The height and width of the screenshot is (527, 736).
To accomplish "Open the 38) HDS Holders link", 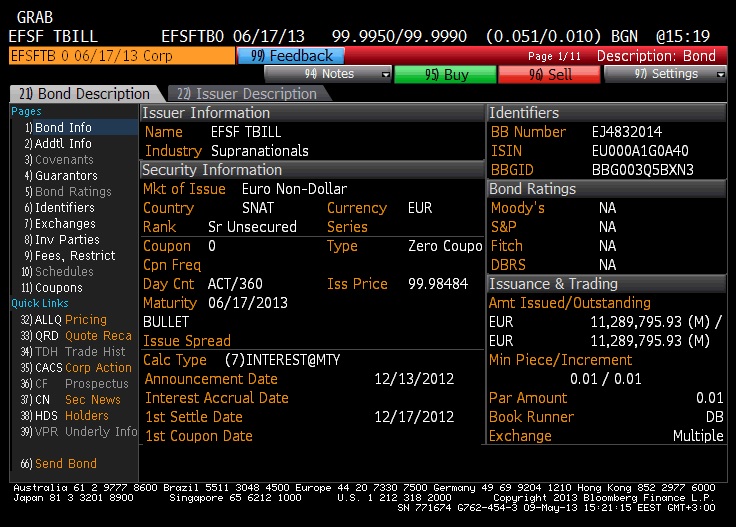I will tap(64, 415).
